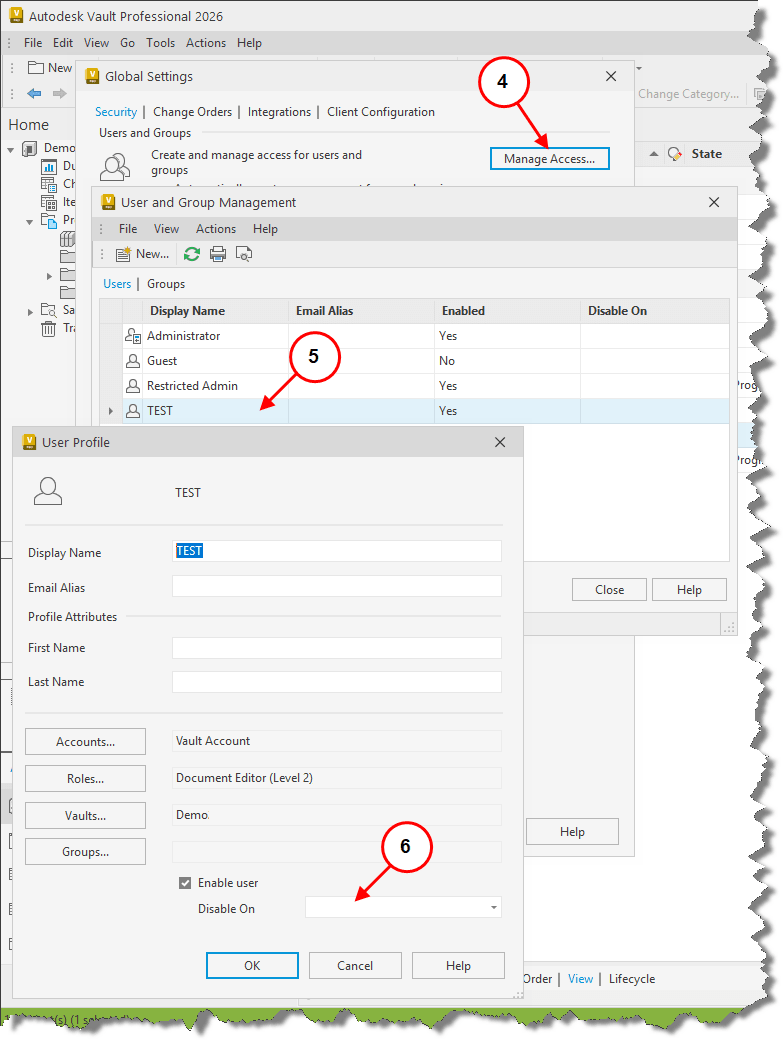Click the Users and Groups icon in Global Settings

point(115,166)
